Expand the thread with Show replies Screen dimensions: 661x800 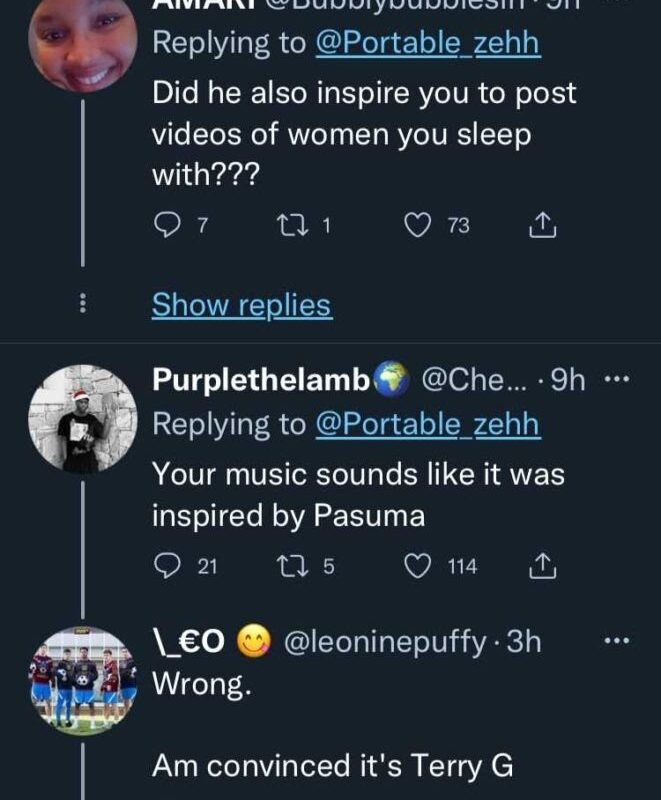241,305
